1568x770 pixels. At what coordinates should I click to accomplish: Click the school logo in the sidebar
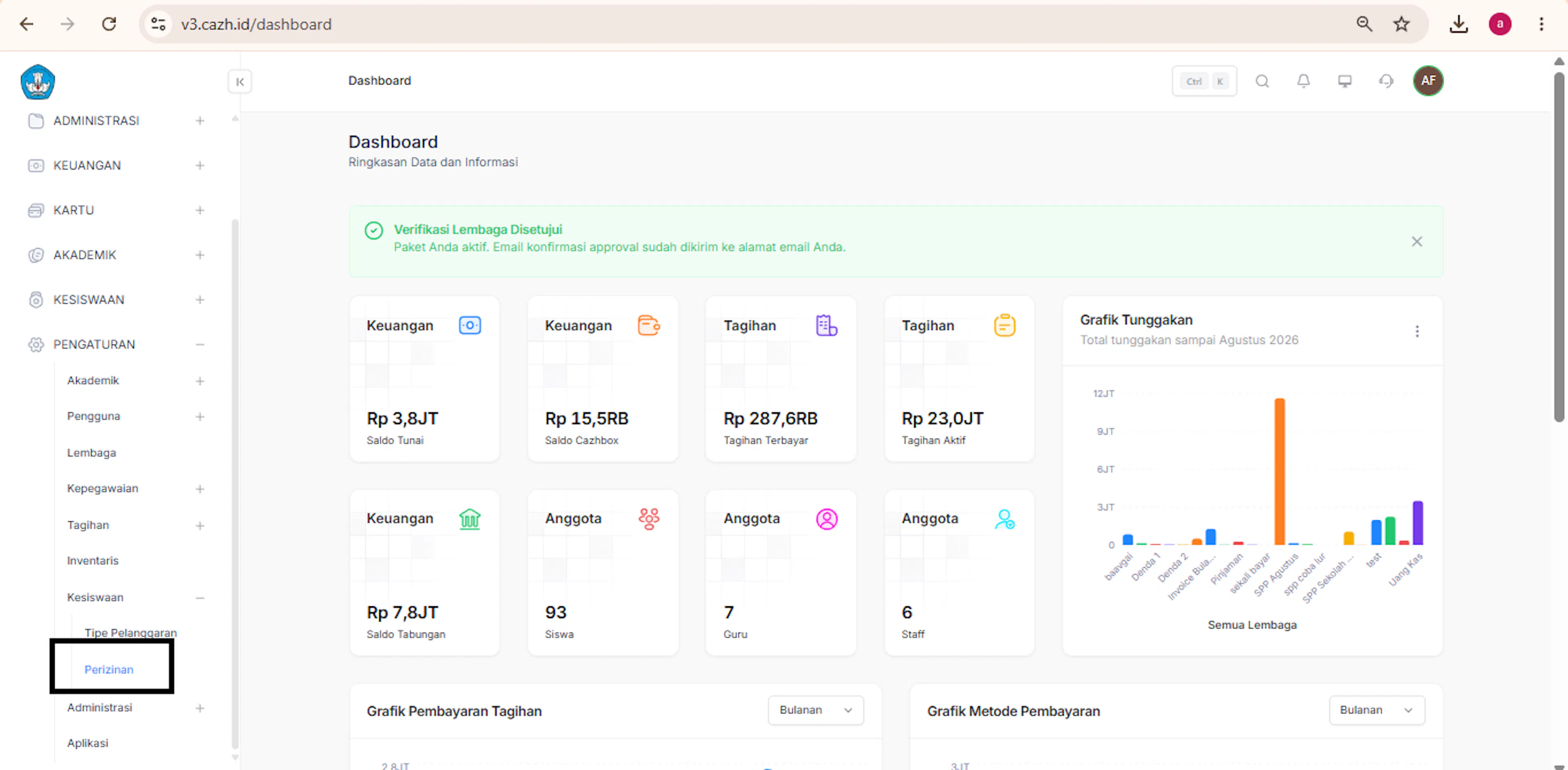coord(38,82)
